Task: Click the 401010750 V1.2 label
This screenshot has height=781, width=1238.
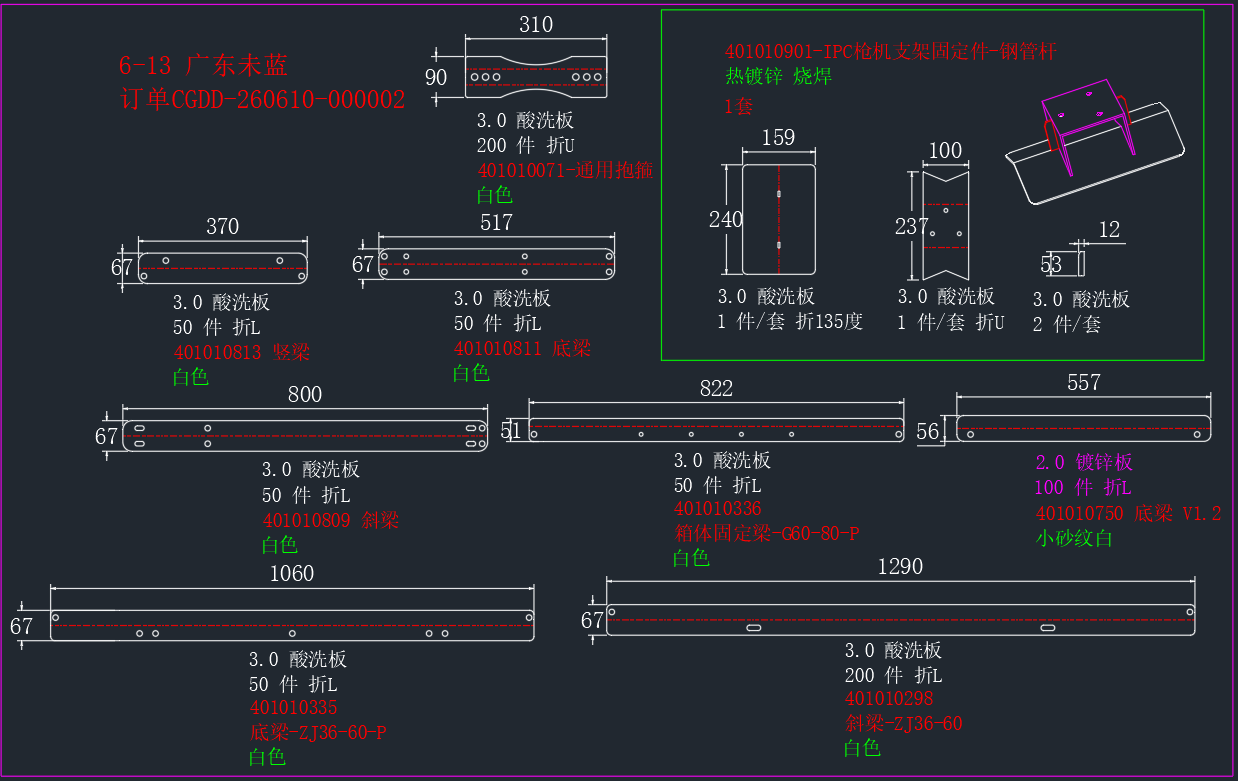Action: coord(1128,513)
